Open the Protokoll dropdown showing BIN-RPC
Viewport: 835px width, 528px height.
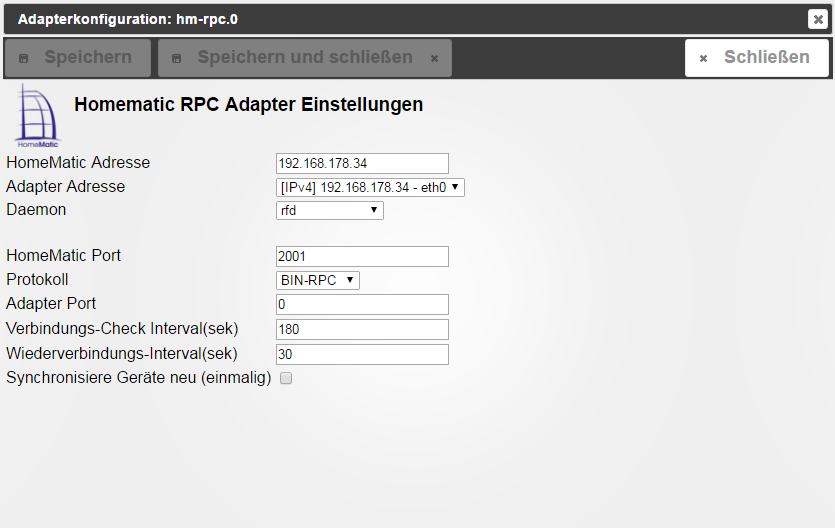pyautogui.click(x=317, y=280)
